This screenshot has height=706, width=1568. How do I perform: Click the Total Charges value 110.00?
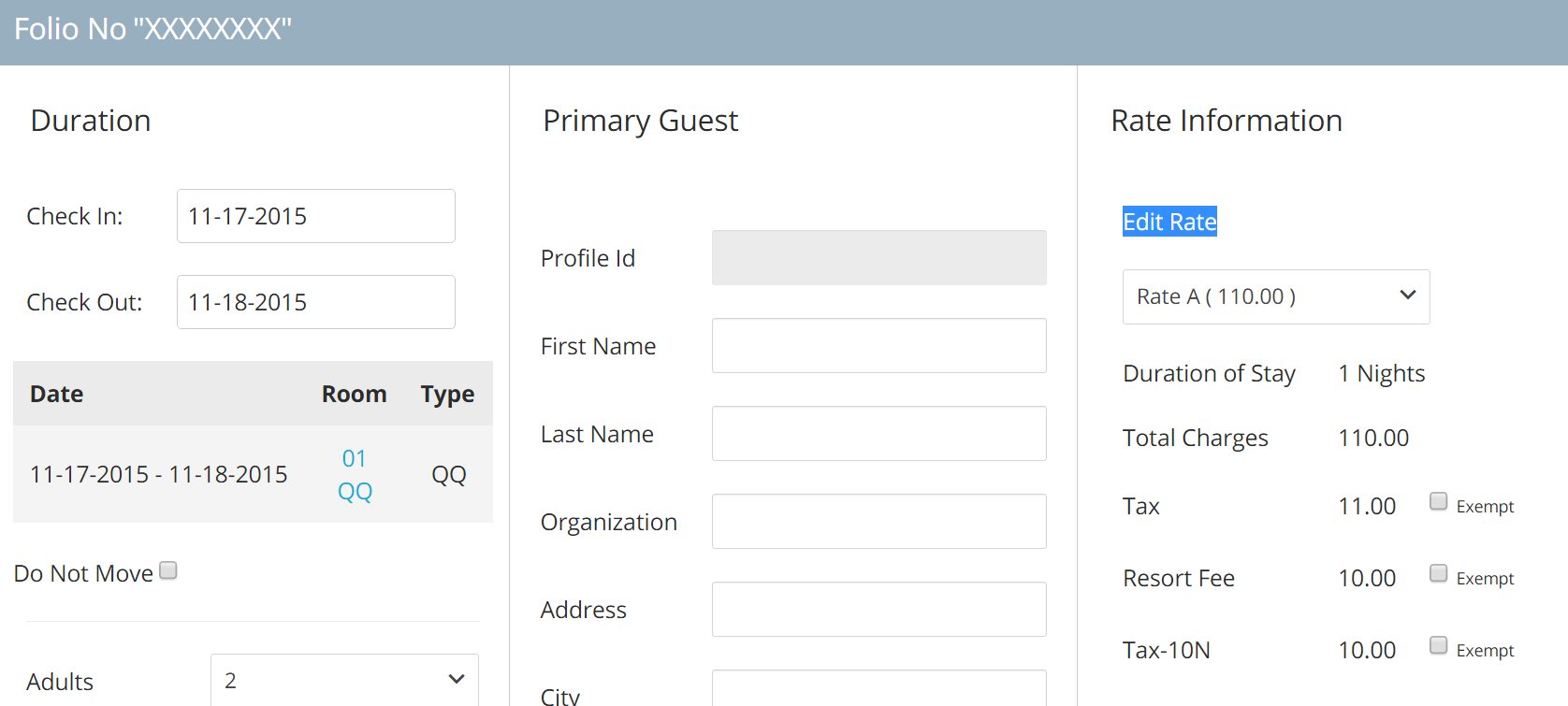(x=1373, y=438)
